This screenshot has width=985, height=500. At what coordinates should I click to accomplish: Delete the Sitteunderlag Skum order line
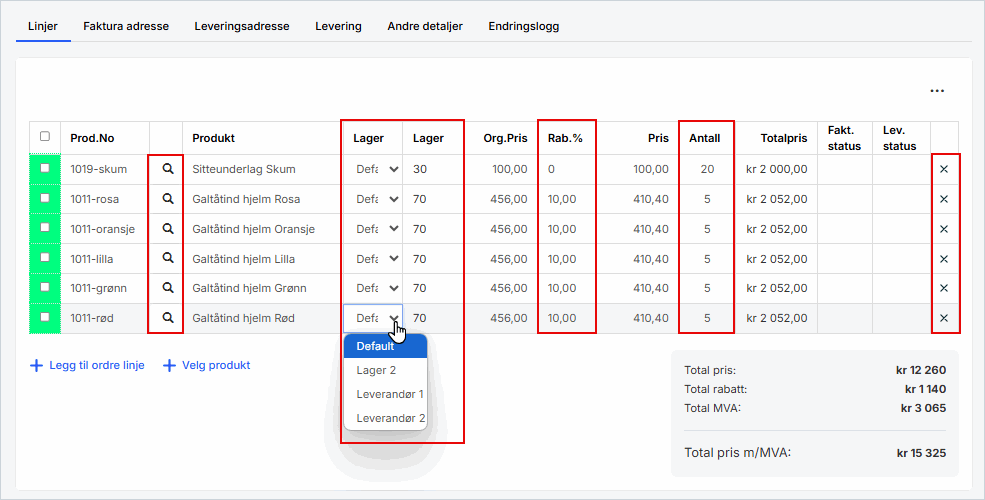(x=943, y=170)
